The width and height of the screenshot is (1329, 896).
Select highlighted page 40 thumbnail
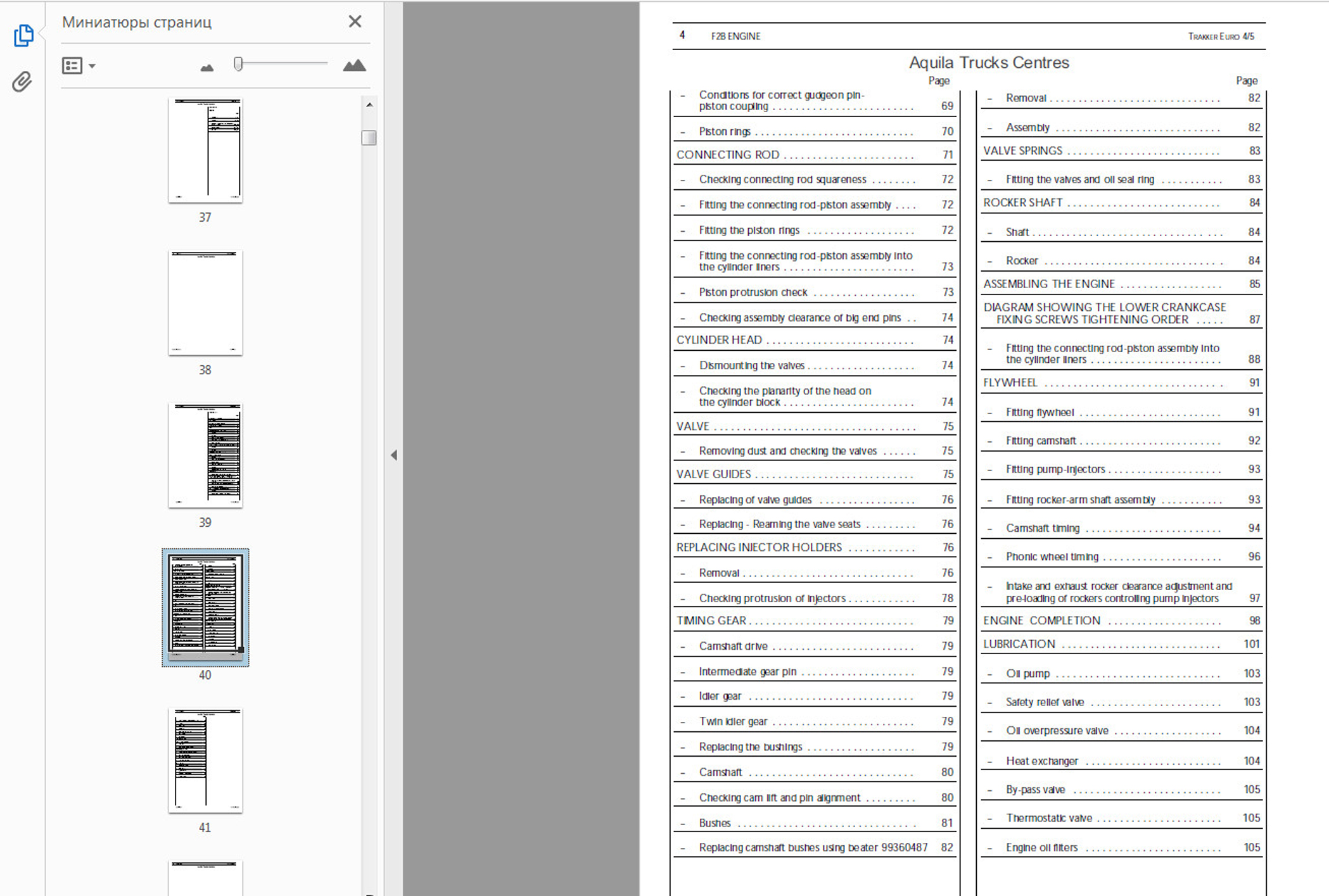coord(205,607)
